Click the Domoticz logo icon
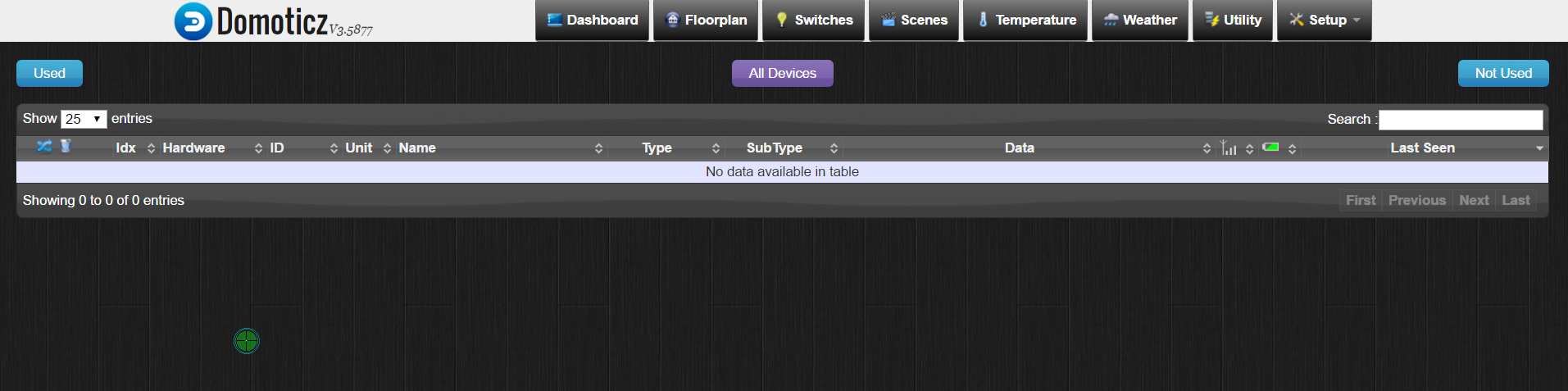Image resolution: width=1568 pixels, height=391 pixels. (x=193, y=21)
